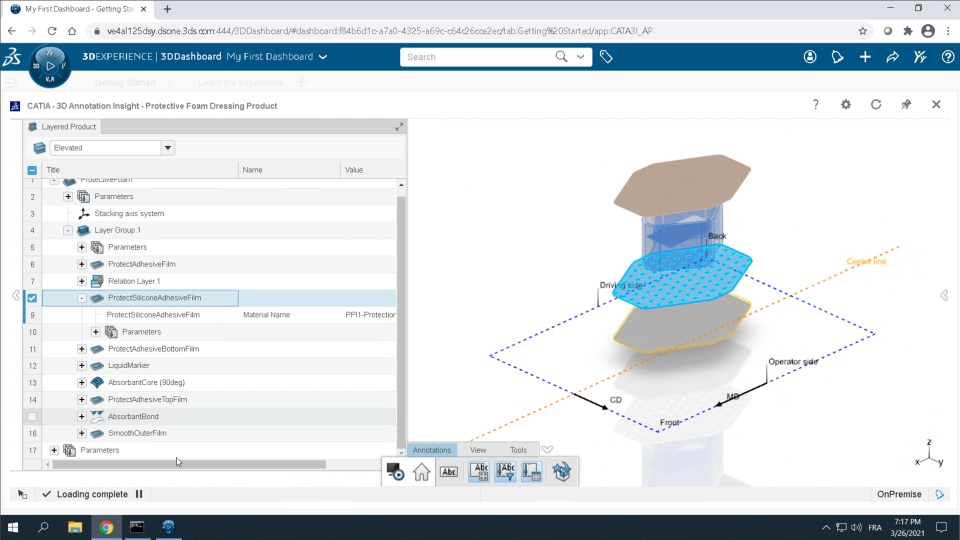This screenshot has height=540, width=960.
Task: Toggle the annotation table panel tool
Action: (x=531, y=471)
